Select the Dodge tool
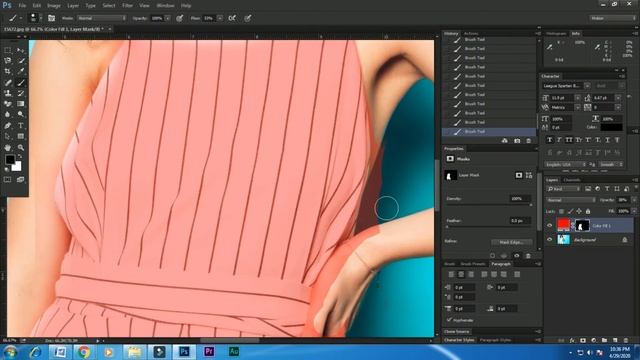 tap(21, 114)
